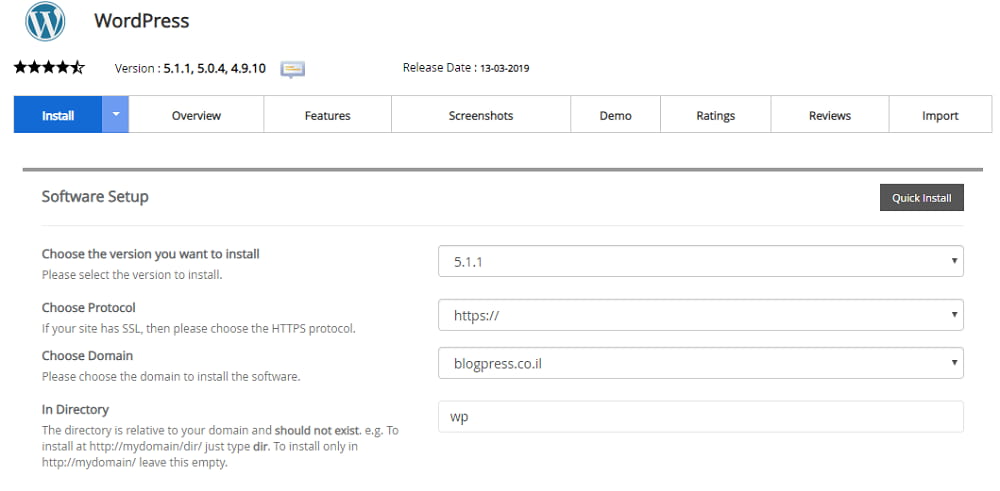The image size is (1000, 491).
Task: Open the Ratings tab
Action: (x=716, y=115)
